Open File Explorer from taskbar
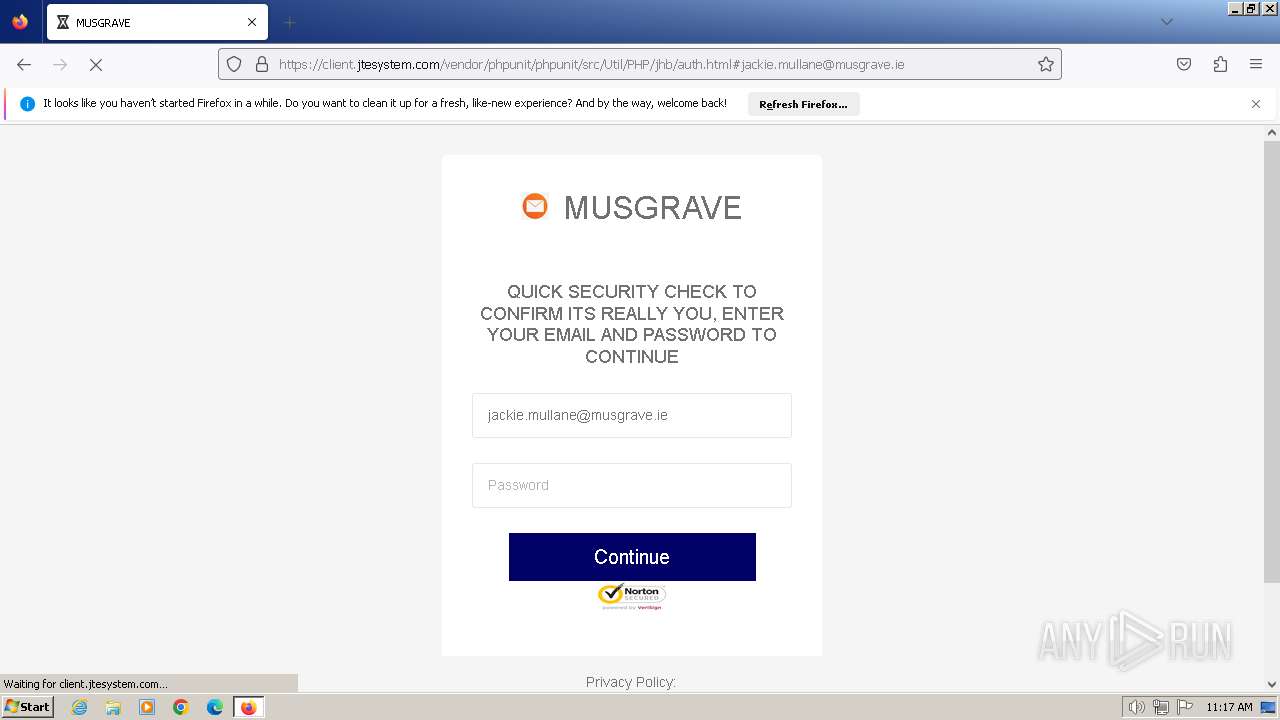The height and width of the screenshot is (720, 1280). [x=113, y=707]
